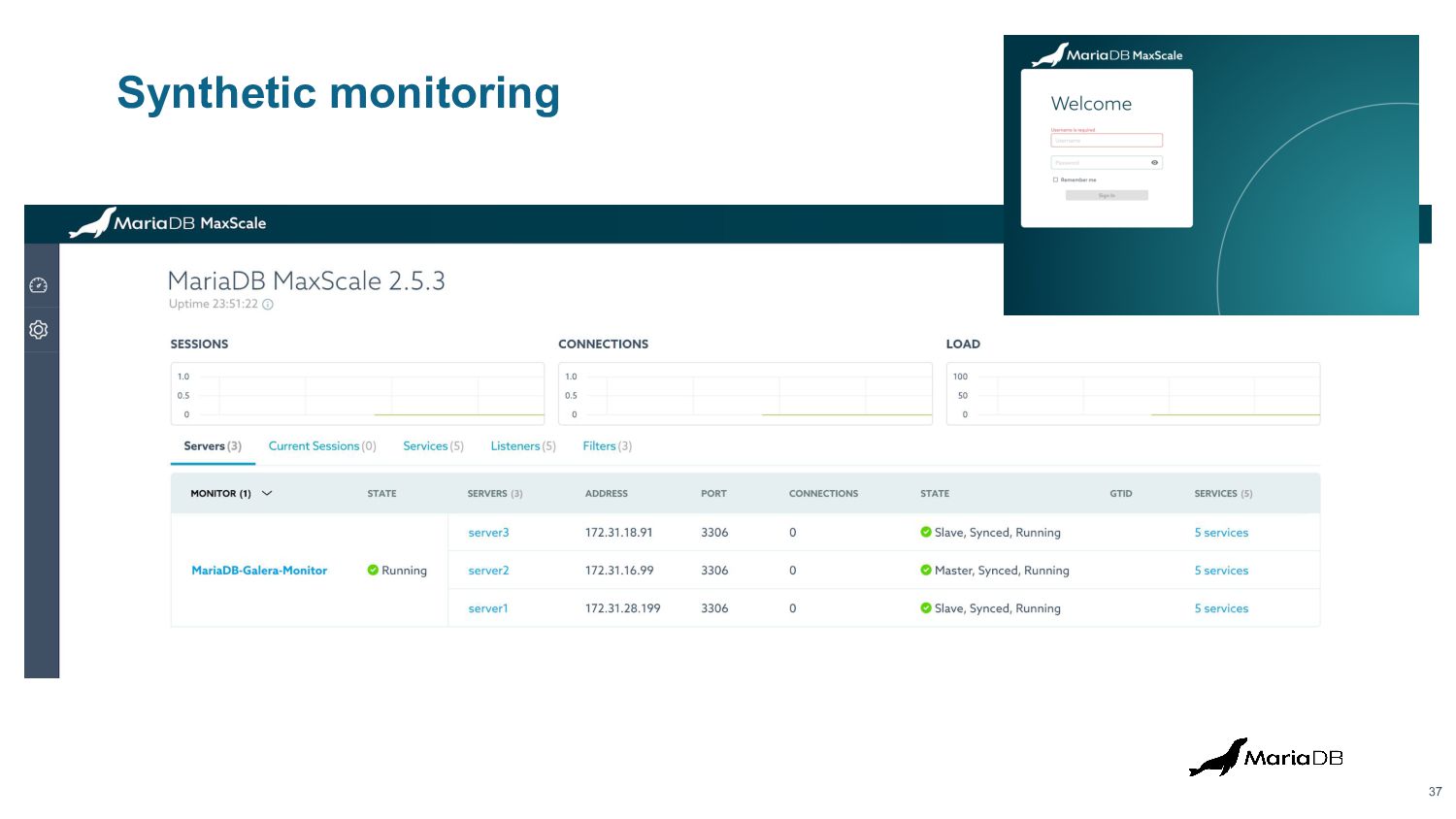
Task: Click the 'Uptime 23:51:22' text
Action: 214,305
